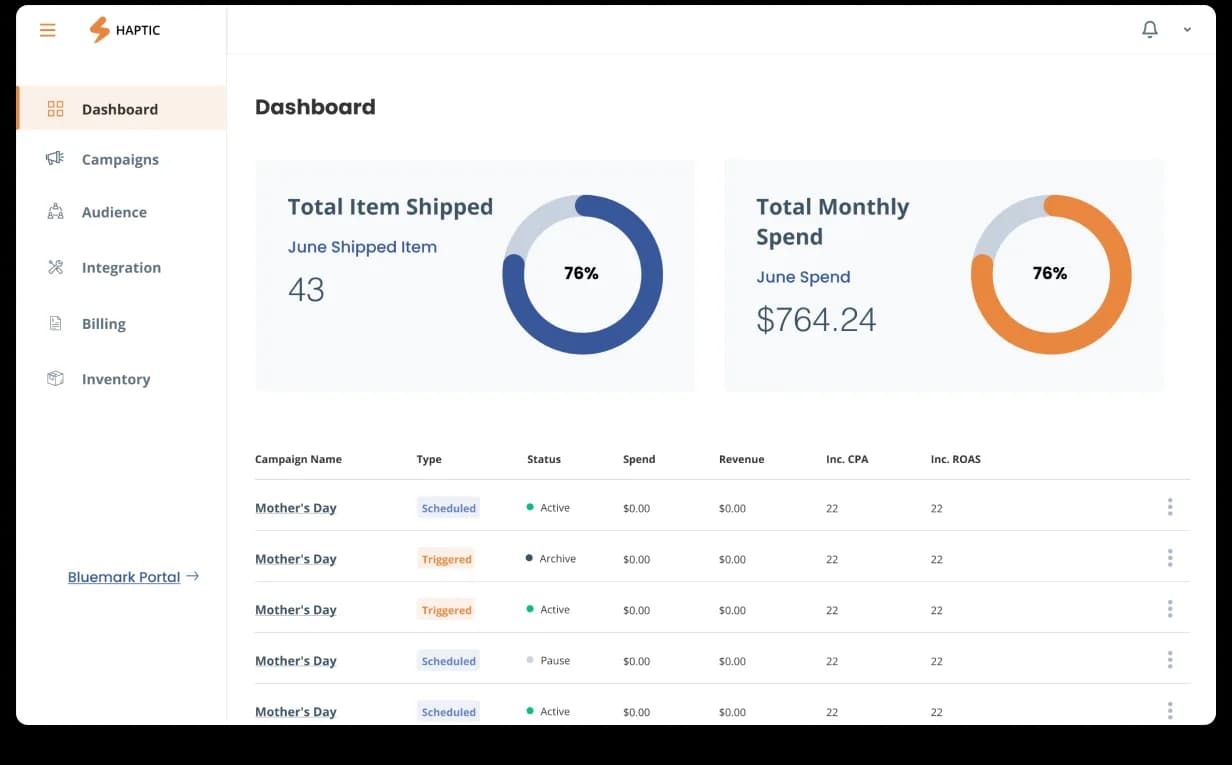Click the Total Item Shipped heading
Image resolution: width=1232 pixels, height=765 pixels.
pyautogui.click(x=390, y=207)
